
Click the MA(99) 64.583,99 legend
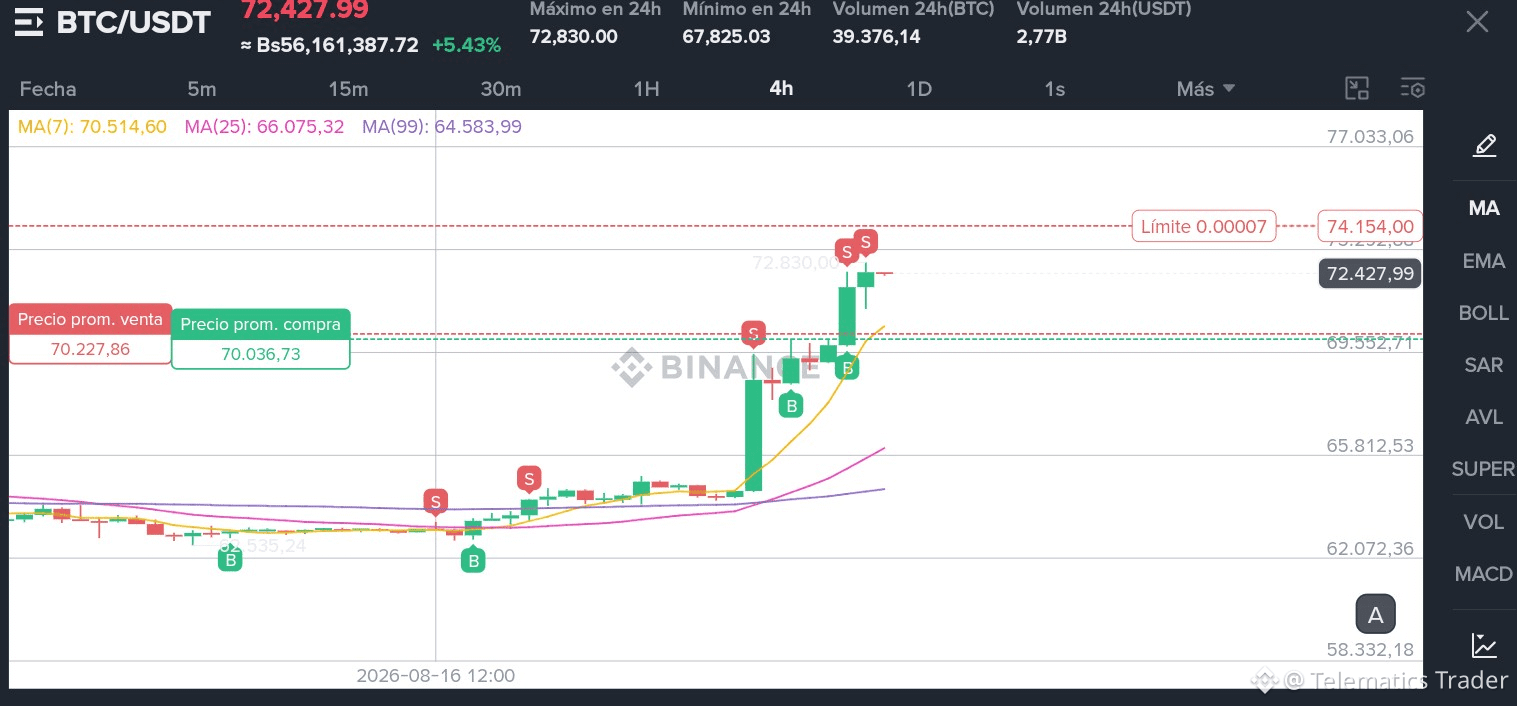442,127
